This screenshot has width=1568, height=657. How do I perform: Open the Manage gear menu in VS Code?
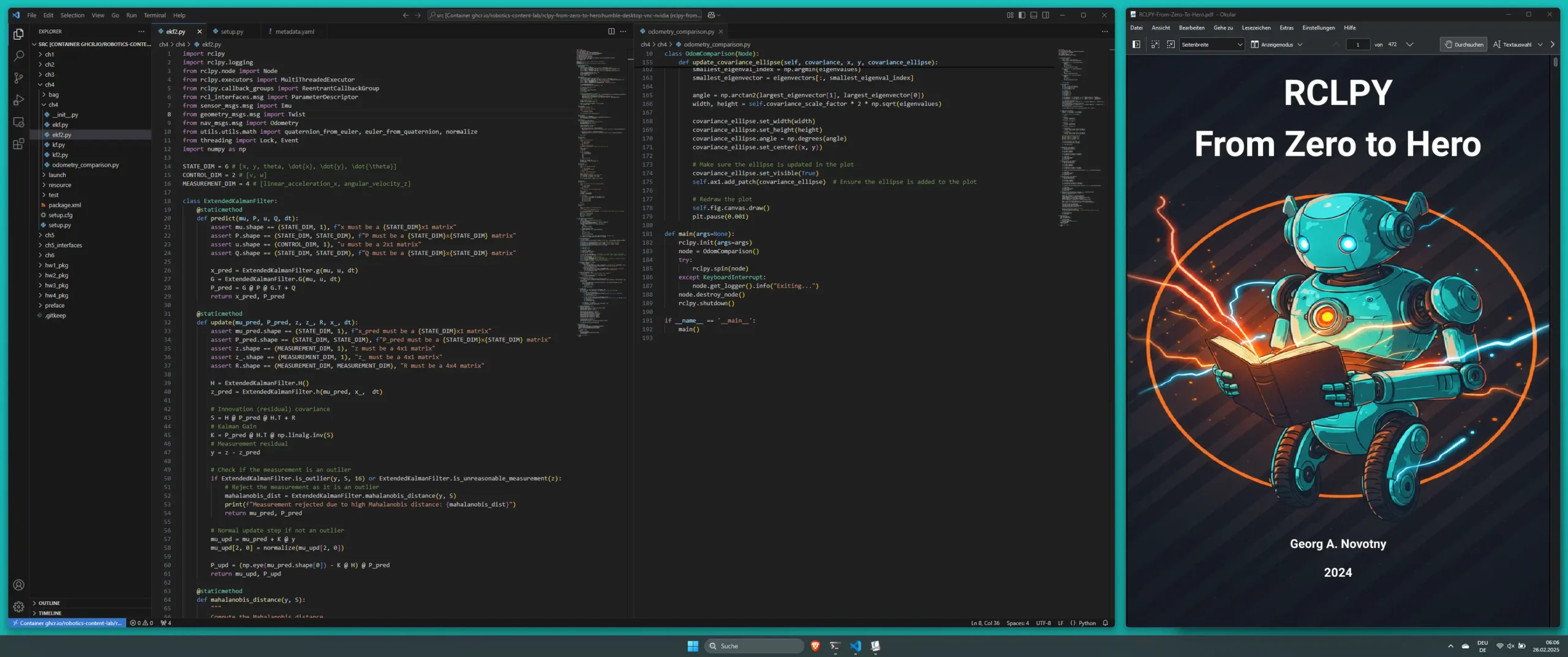click(x=18, y=607)
